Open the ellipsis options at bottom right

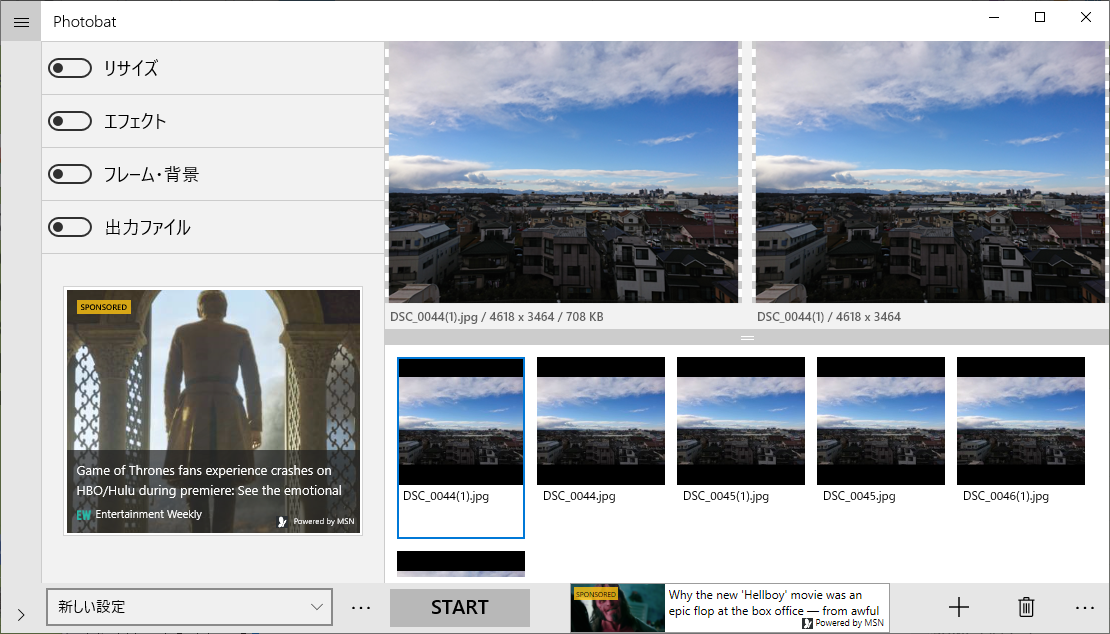[1085, 606]
